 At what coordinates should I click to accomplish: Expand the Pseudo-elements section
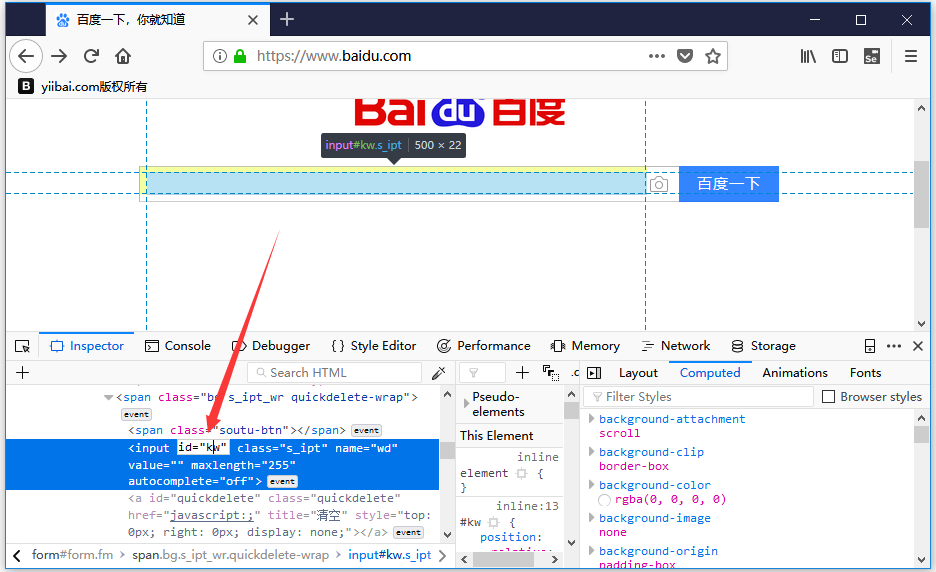click(466, 404)
